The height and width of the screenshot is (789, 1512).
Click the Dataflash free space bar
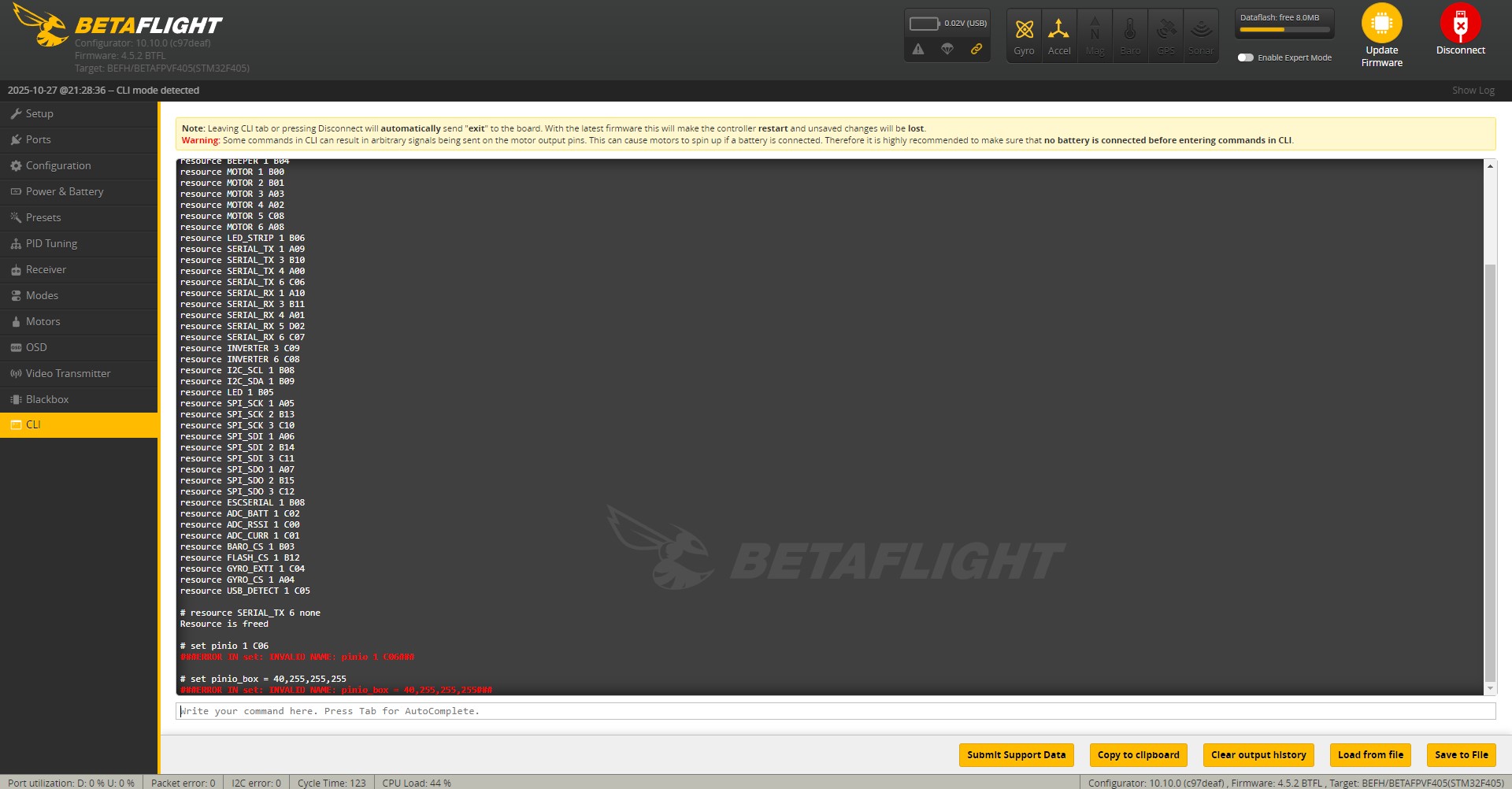[1284, 30]
